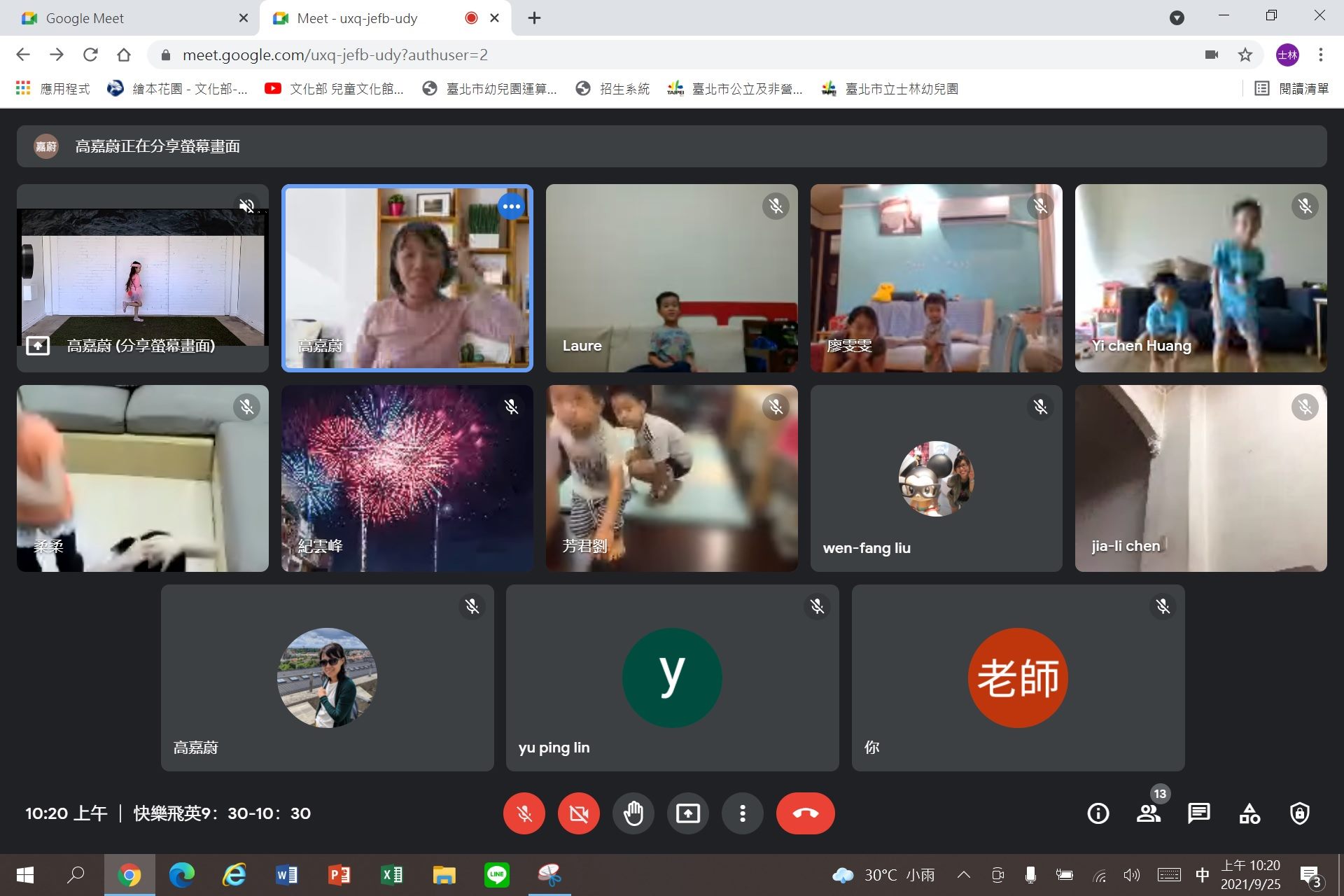This screenshot has width=1344, height=896.
Task: Open the chat messages panel
Action: click(1198, 813)
